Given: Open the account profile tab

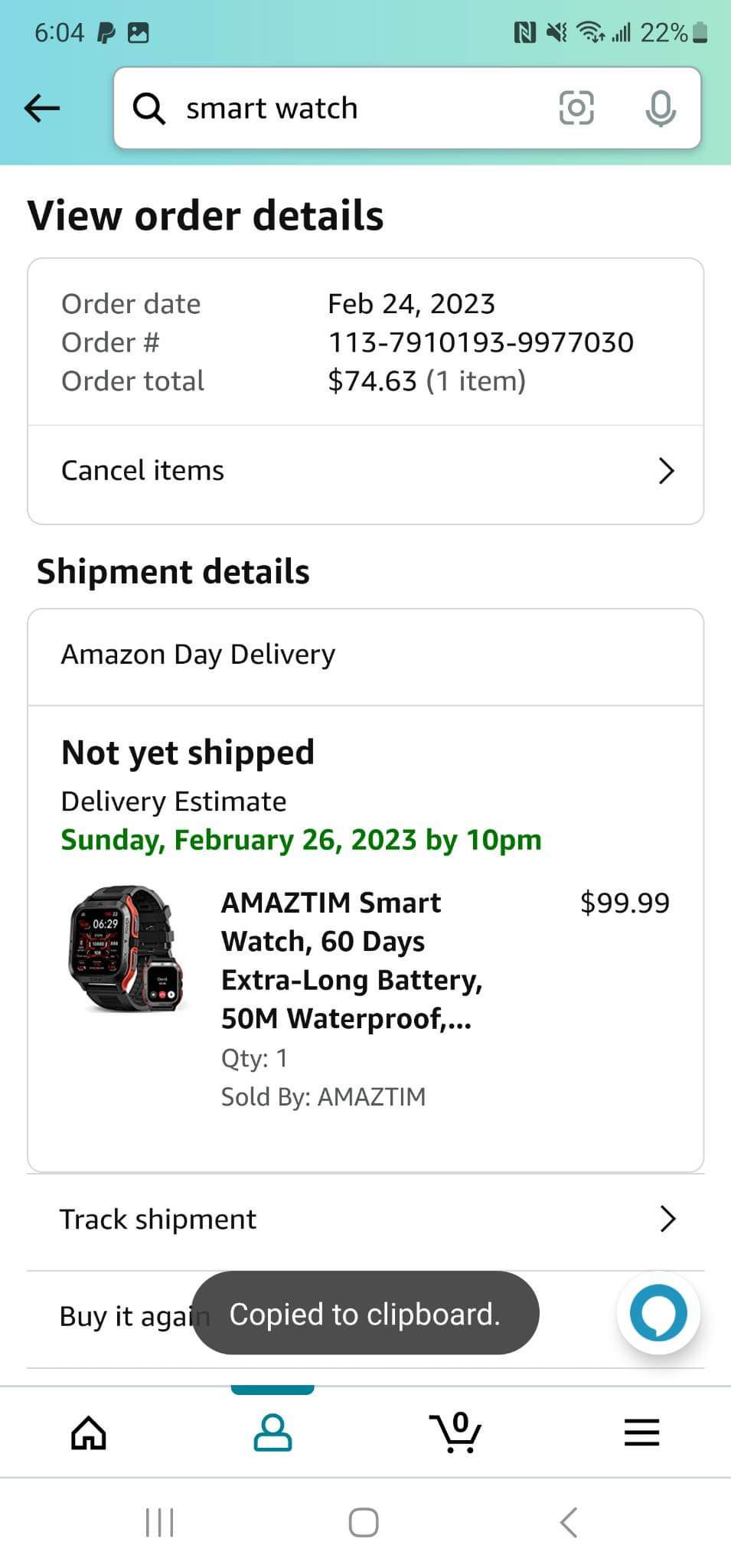Looking at the screenshot, I should [272, 1432].
